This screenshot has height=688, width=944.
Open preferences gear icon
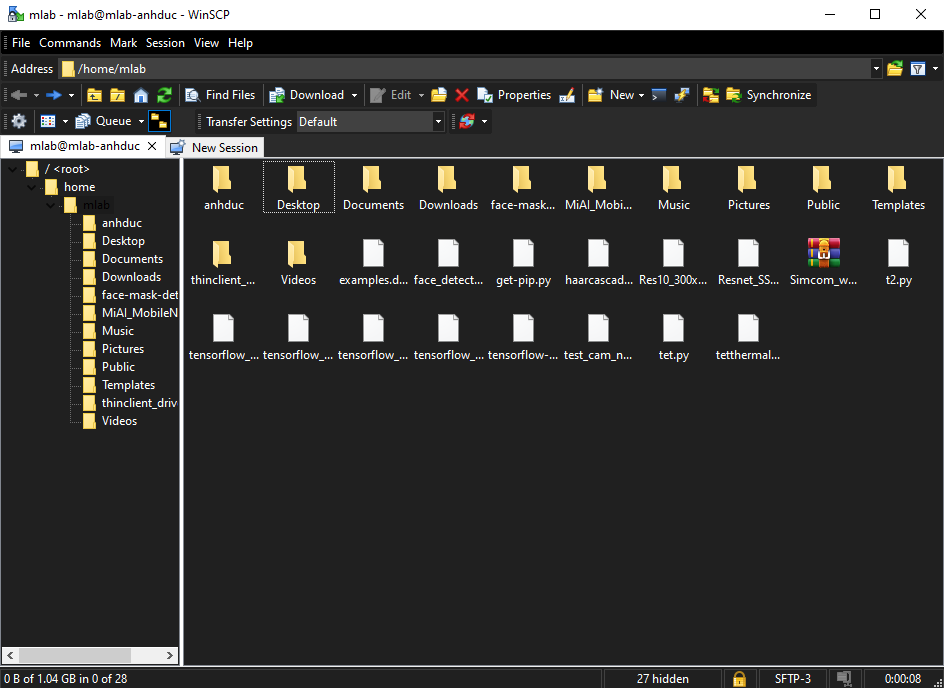click(x=19, y=122)
